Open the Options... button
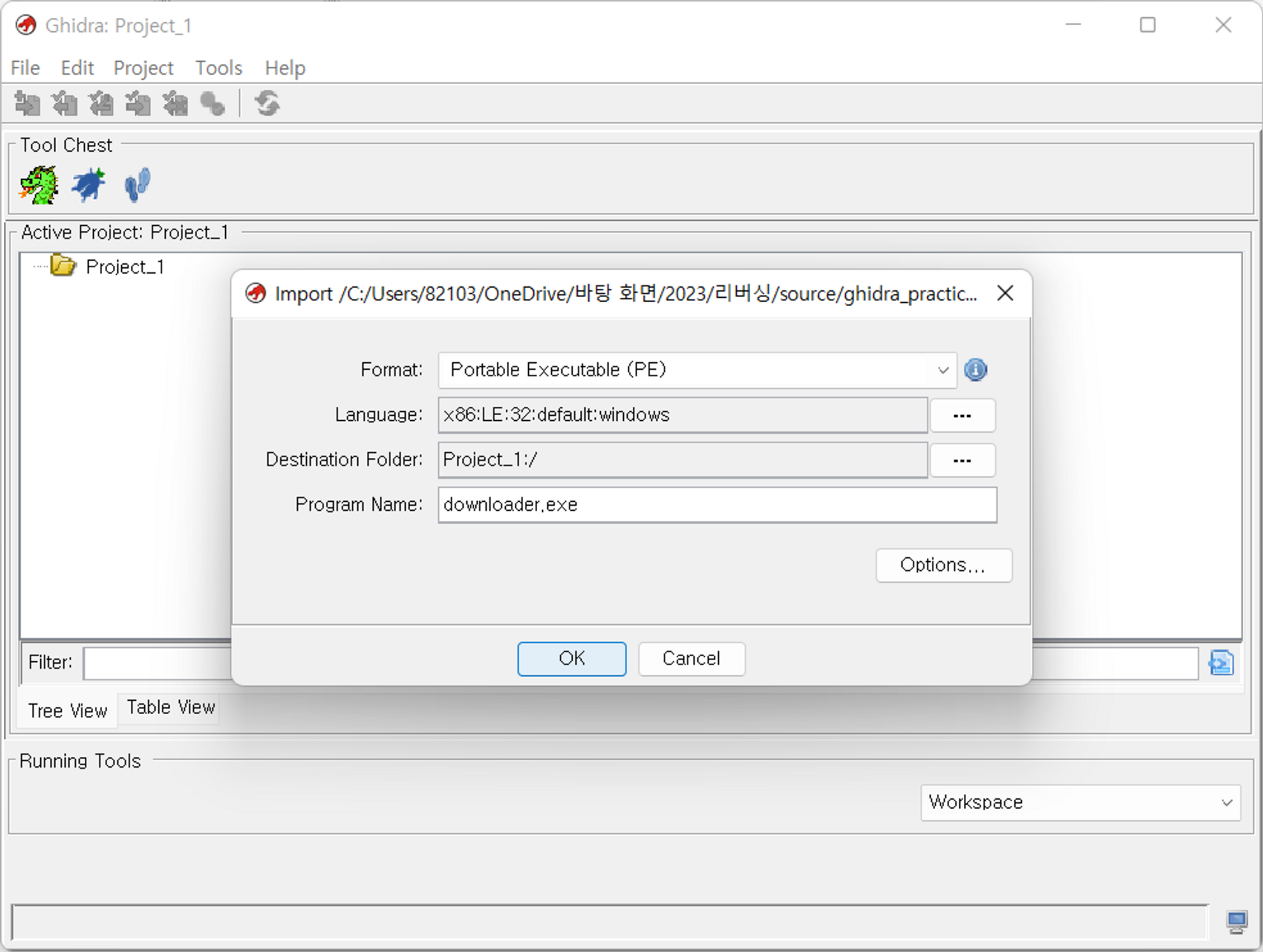Viewport: 1263px width, 952px height. pyautogui.click(x=943, y=565)
